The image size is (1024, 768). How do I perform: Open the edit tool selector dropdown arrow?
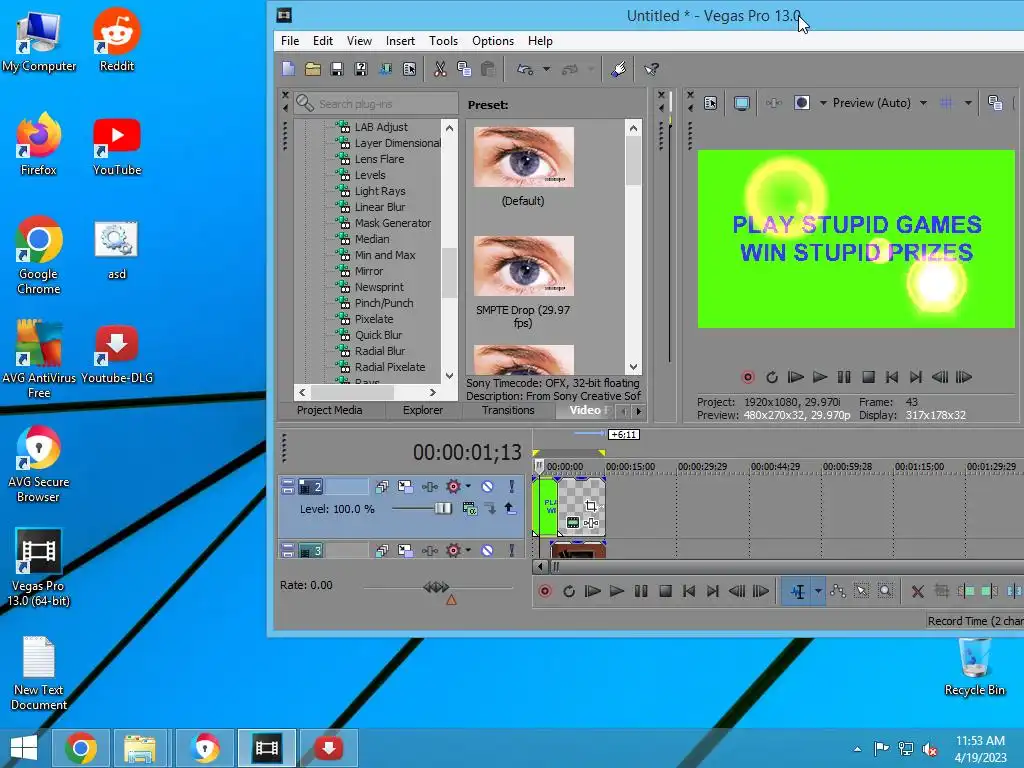(x=818, y=591)
